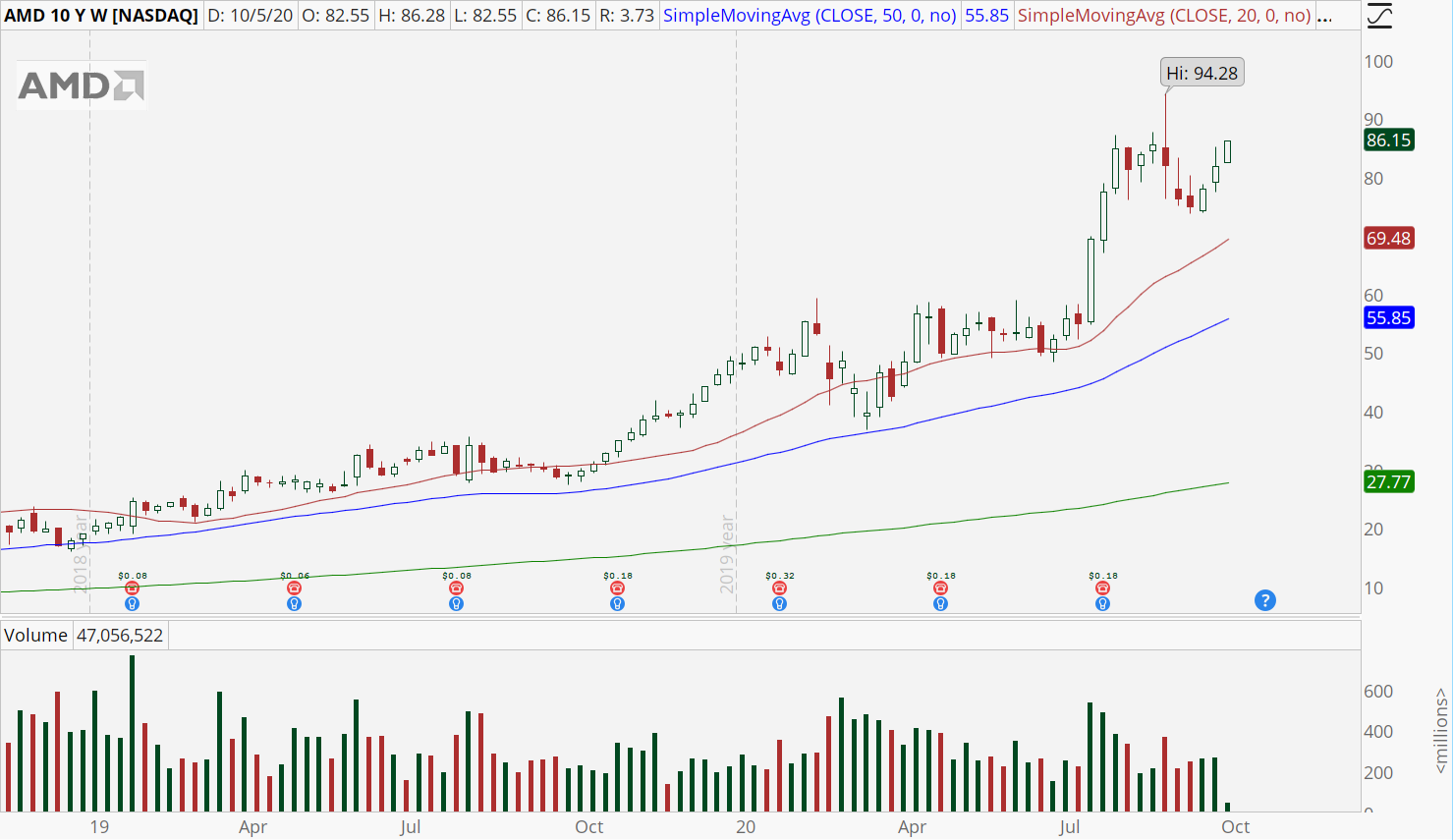Select the April 2020 earnings phone icon ($0.18)
Screen dimensions: 1453x840
(x=940, y=588)
